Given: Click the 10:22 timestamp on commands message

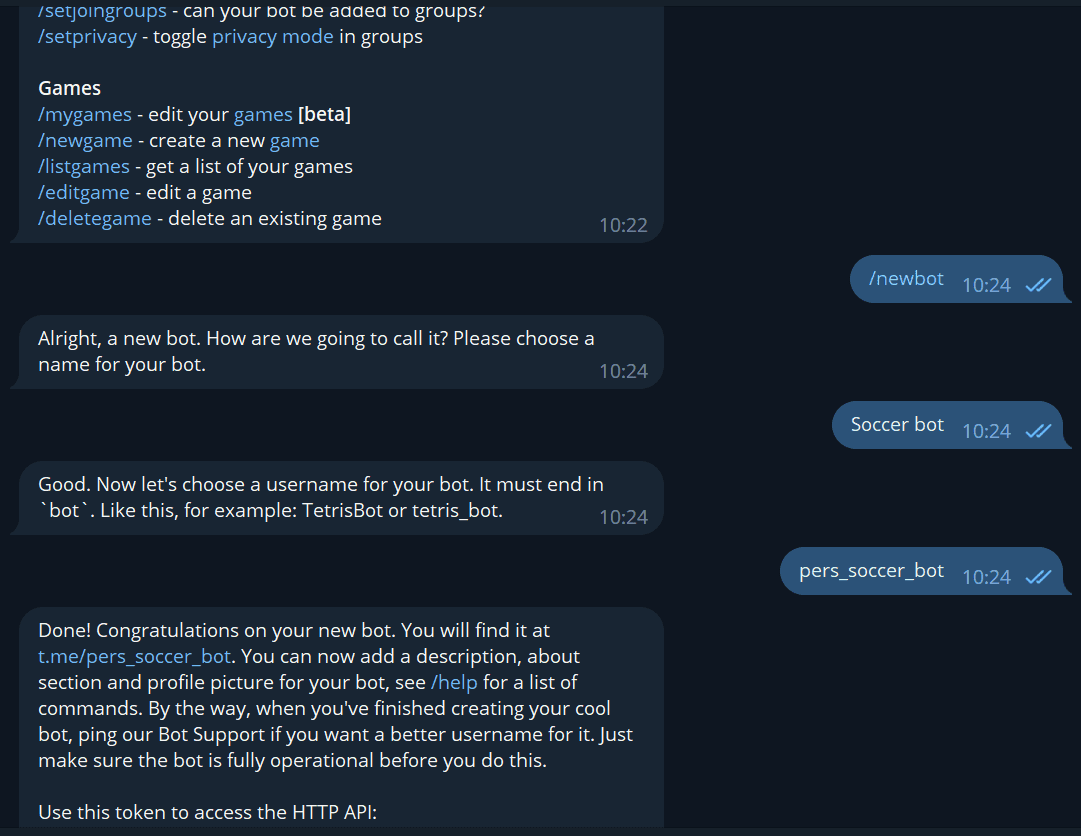Looking at the screenshot, I should (623, 225).
